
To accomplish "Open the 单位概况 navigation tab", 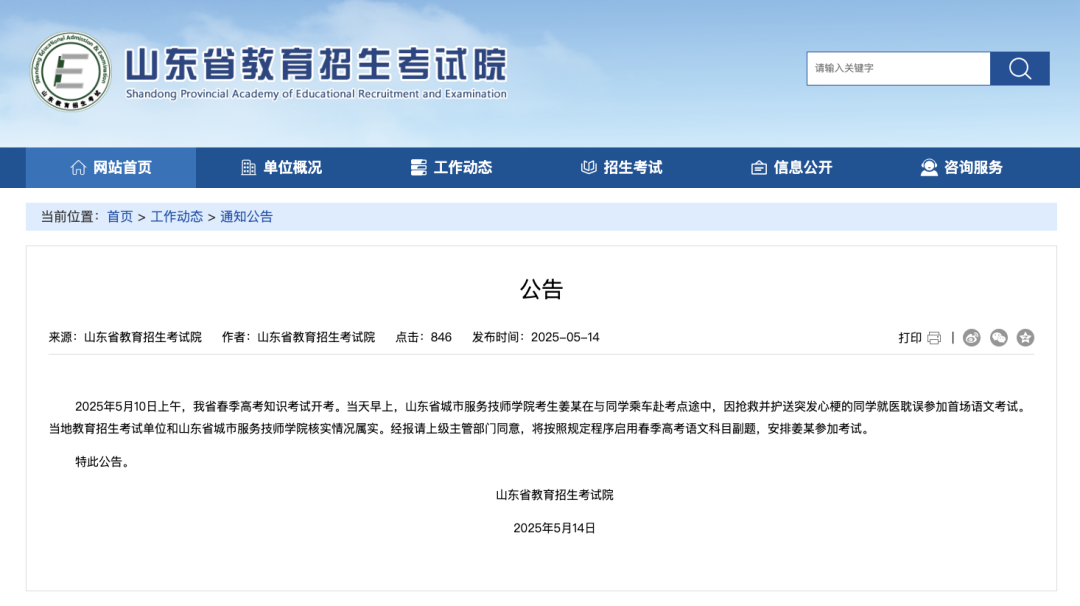I will [x=281, y=167].
